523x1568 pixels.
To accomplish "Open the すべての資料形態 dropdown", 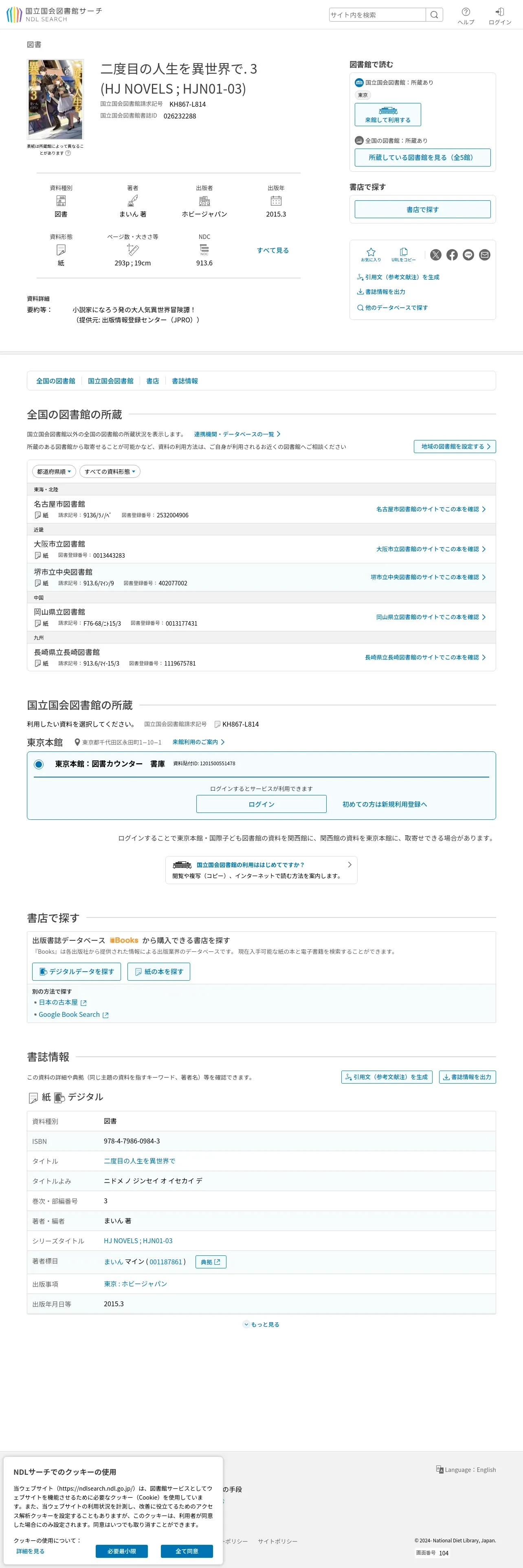I will click(x=110, y=472).
